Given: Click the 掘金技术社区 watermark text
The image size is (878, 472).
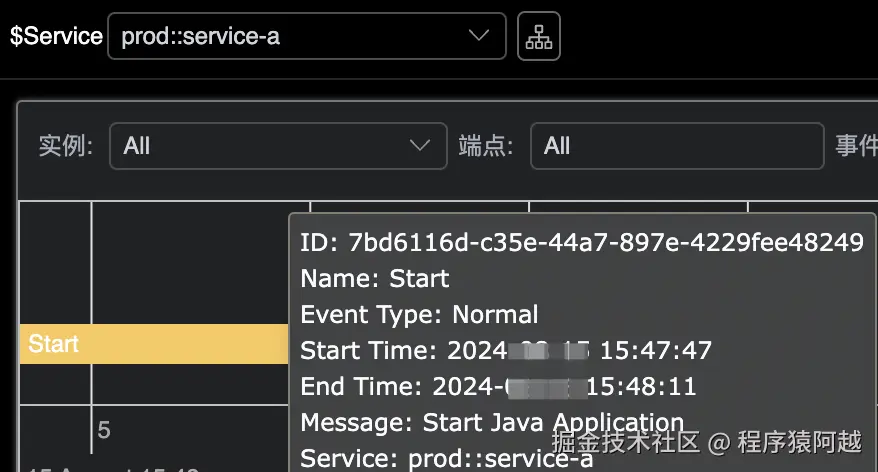Looking at the screenshot, I should (x=625, y=441).
